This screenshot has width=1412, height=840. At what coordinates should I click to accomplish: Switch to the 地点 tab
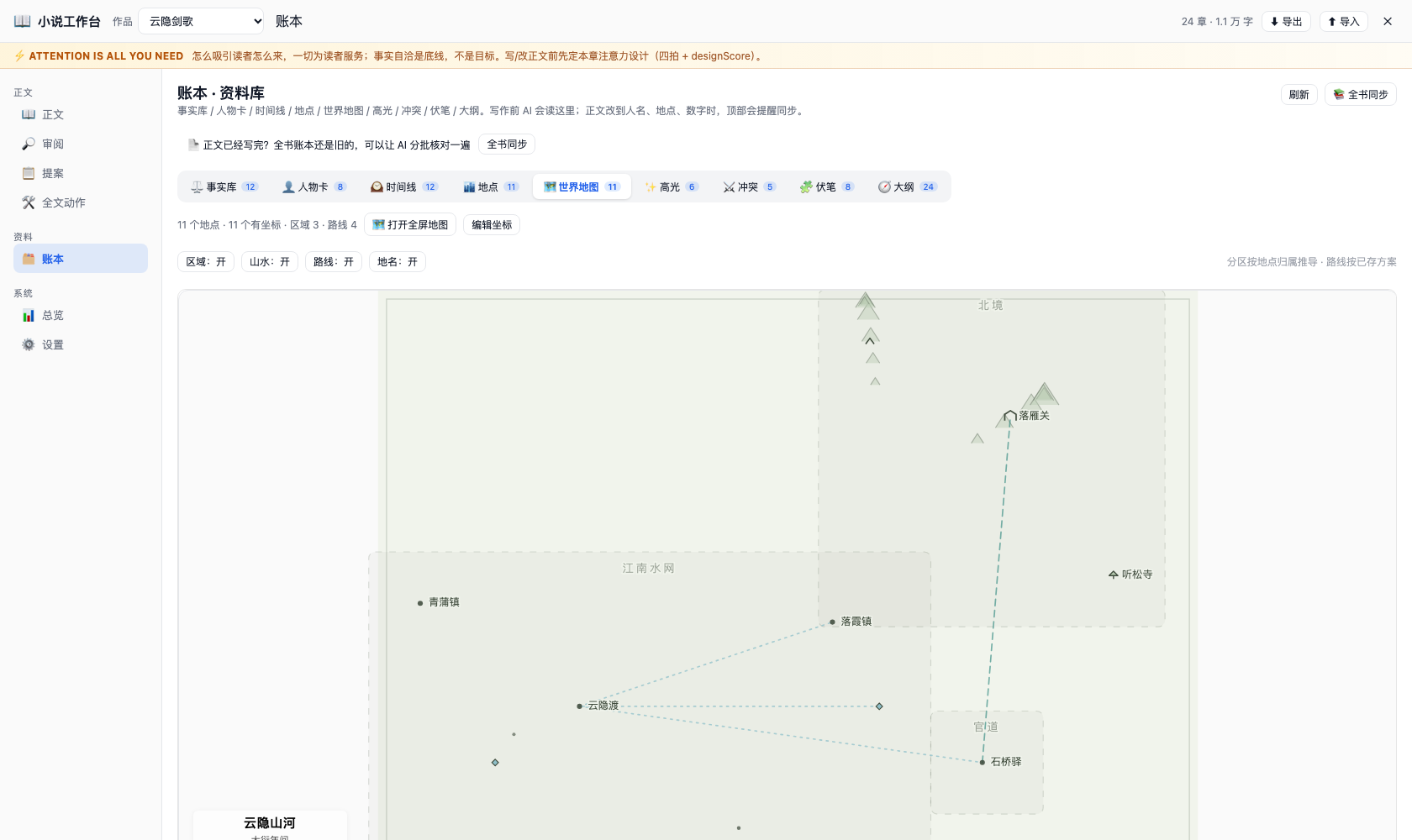point(491,186)
